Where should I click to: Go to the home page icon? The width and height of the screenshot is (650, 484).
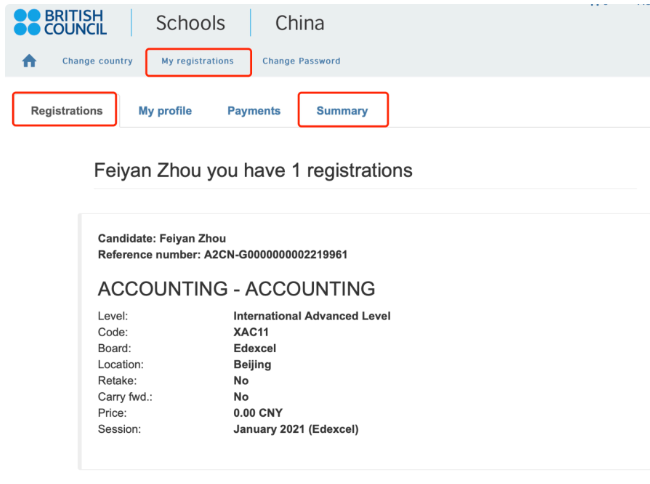tap(29, 61)
